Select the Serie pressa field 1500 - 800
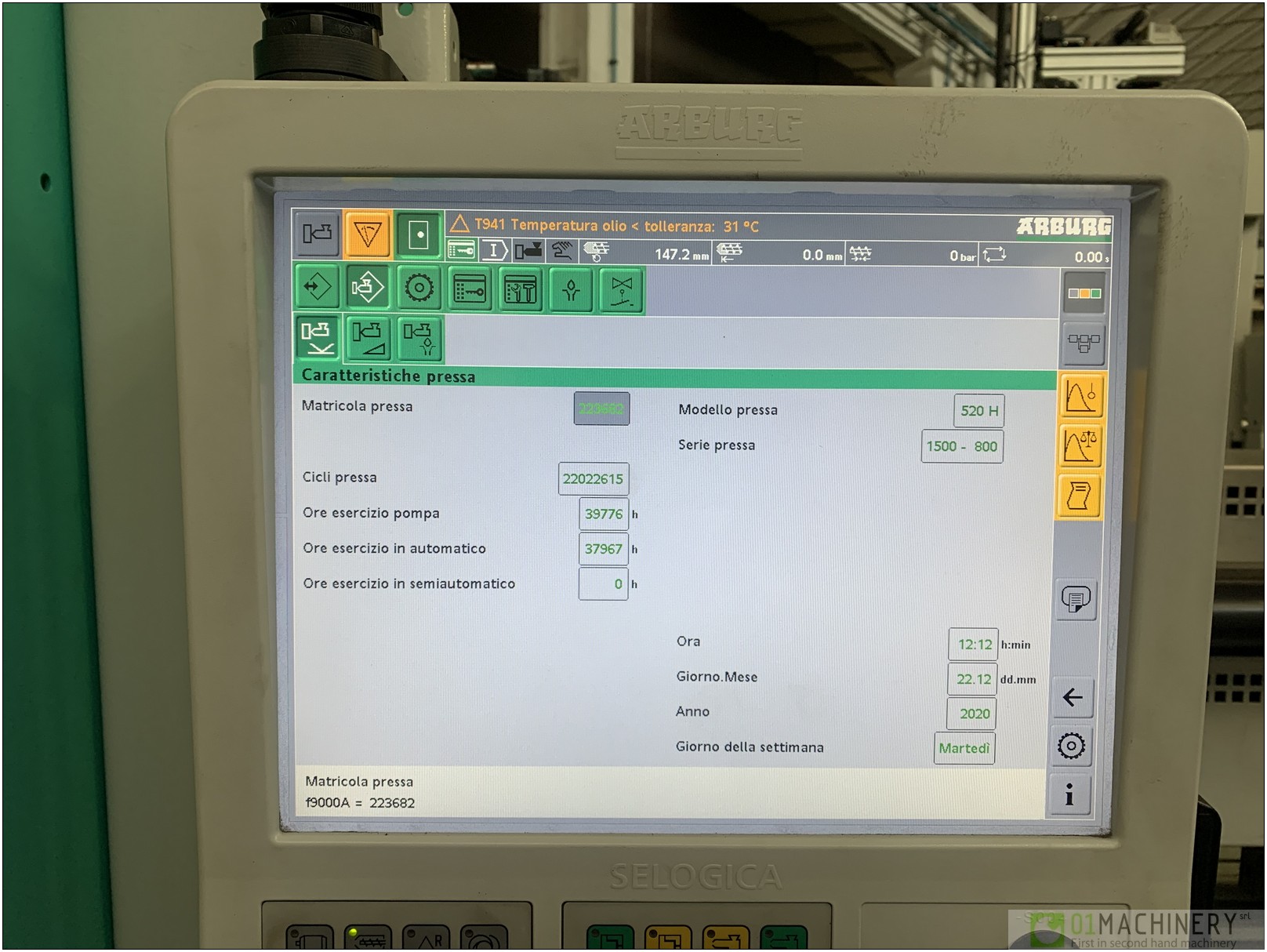Image resolution: width=1267 pixels, height=952 pixels. [962, 446]
